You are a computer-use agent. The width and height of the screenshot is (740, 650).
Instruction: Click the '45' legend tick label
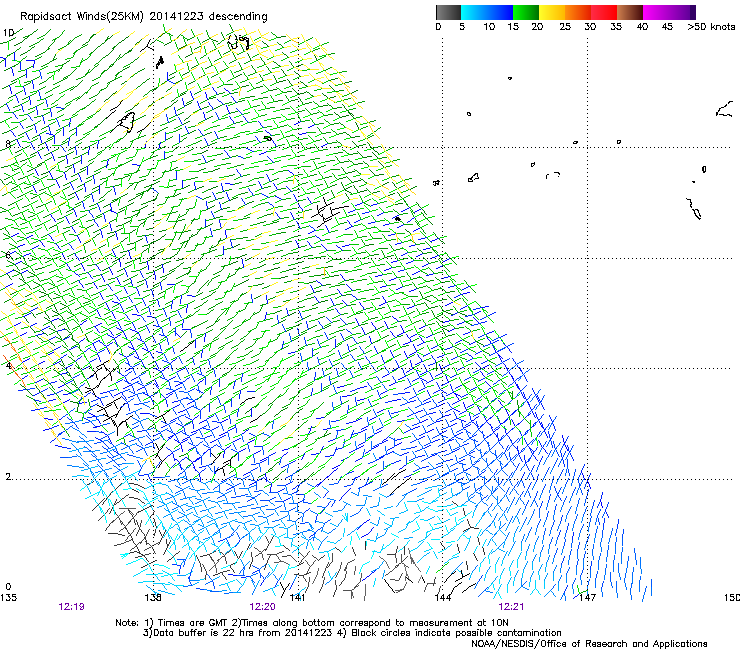(667, 27)
